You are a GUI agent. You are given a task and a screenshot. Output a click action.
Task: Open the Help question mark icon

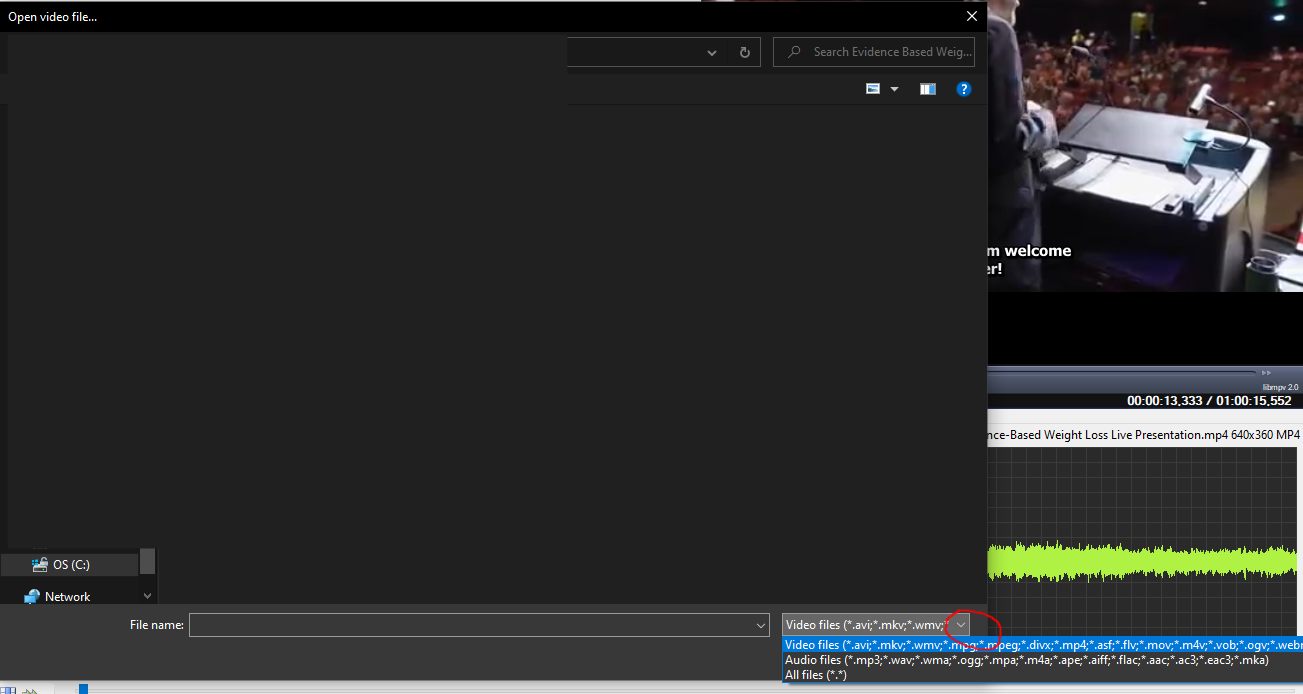click(963, 89)
